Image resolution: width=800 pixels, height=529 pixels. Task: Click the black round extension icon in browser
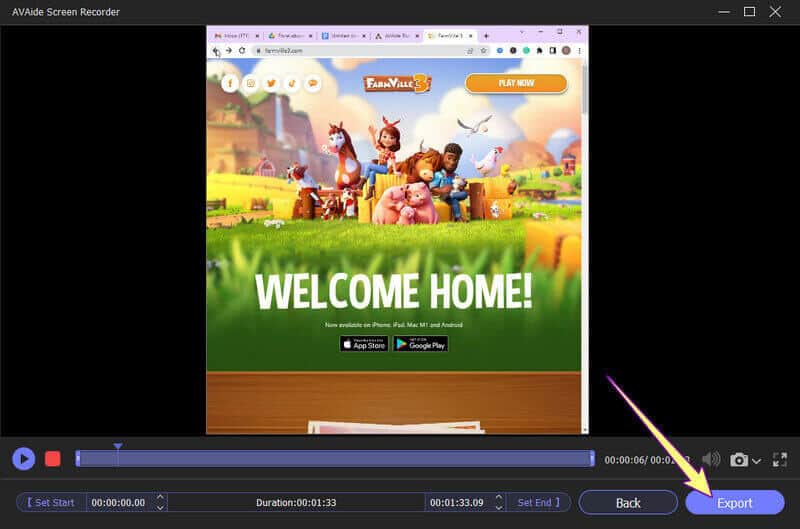[513, 51]
